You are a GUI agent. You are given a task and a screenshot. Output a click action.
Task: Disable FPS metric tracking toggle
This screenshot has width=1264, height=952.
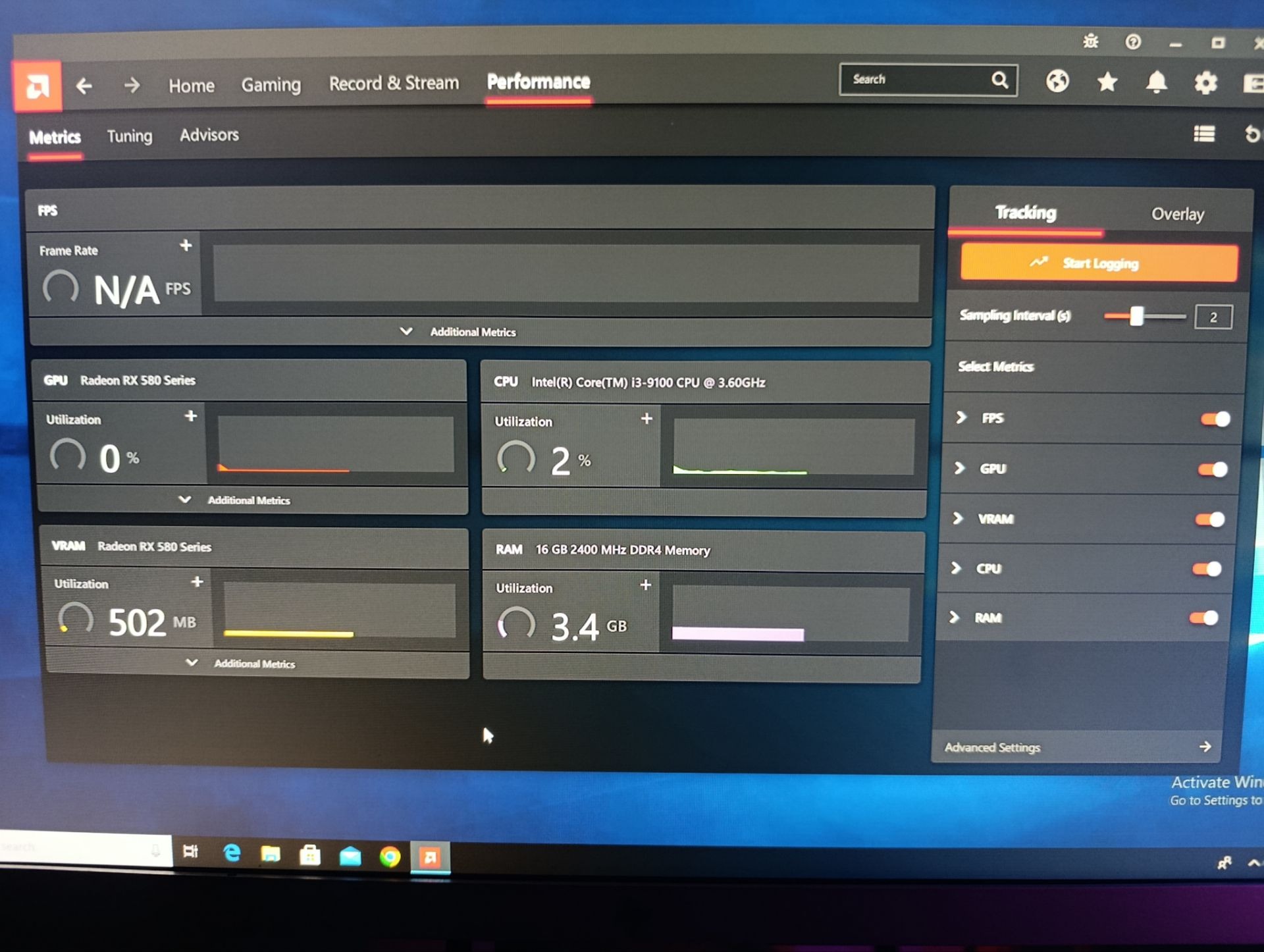[x=1215, y=419]
